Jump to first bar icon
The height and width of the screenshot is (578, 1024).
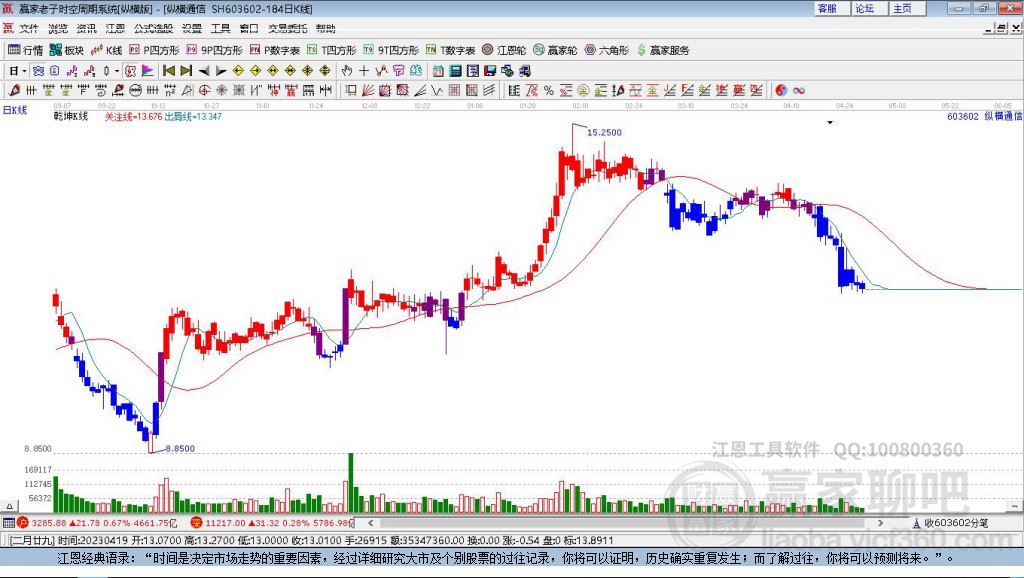[168, 71]
